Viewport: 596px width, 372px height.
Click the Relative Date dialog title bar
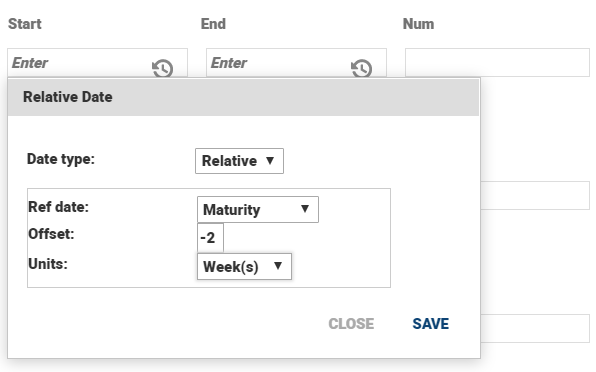[x=243, y=97]
